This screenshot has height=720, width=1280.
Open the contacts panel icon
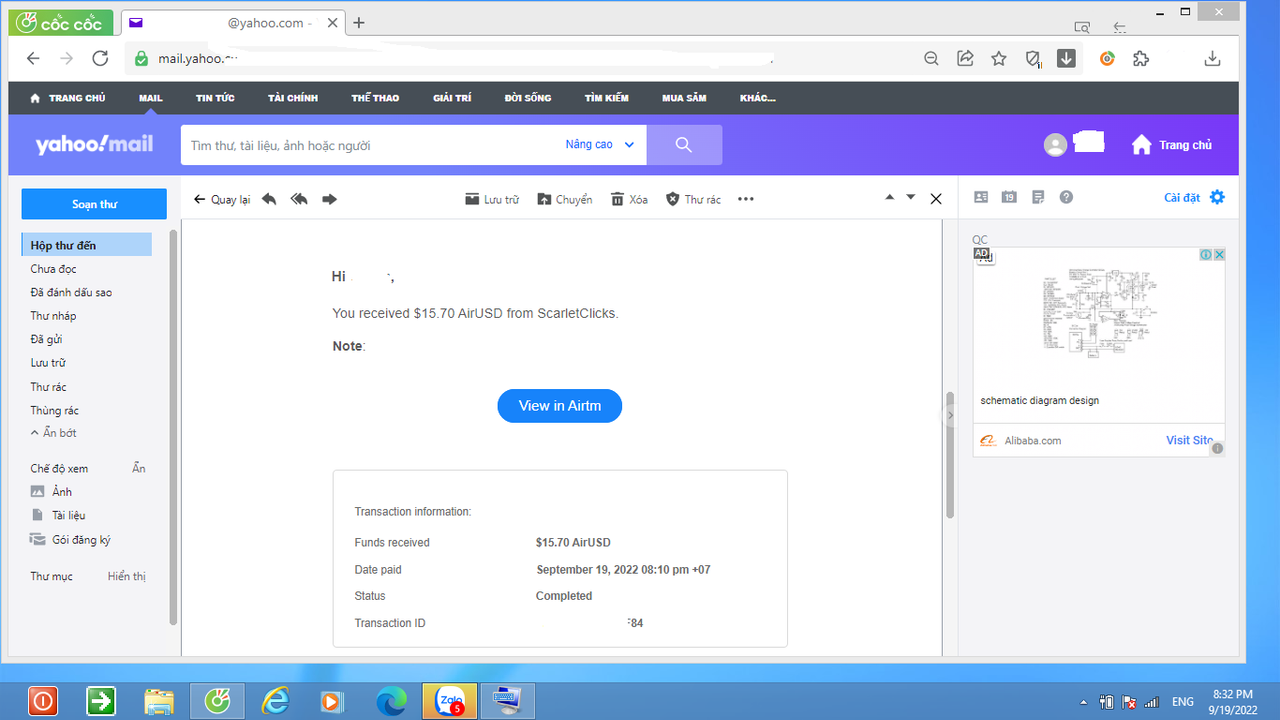point(981,197)
